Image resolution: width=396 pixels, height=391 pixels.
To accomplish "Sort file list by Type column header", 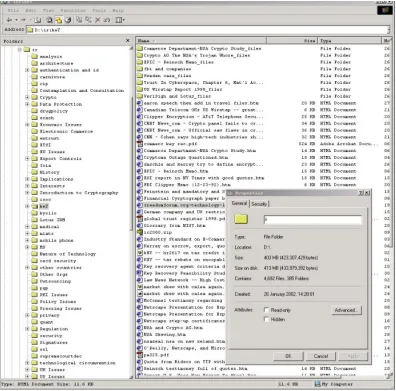I will (349, 41).
